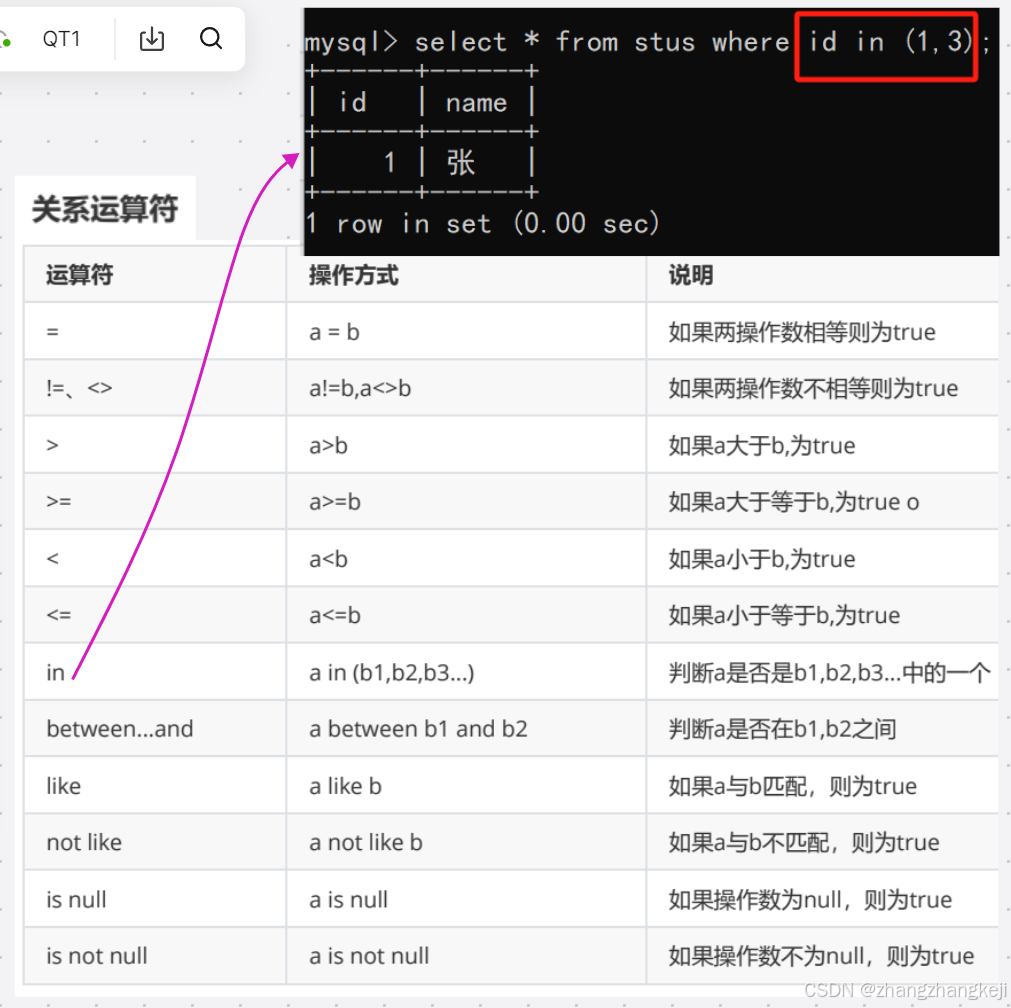Select the 'a>b' cell
Image resolution: width=1011 pixels, height=1008 pixels.
click(x=466, y=444)
